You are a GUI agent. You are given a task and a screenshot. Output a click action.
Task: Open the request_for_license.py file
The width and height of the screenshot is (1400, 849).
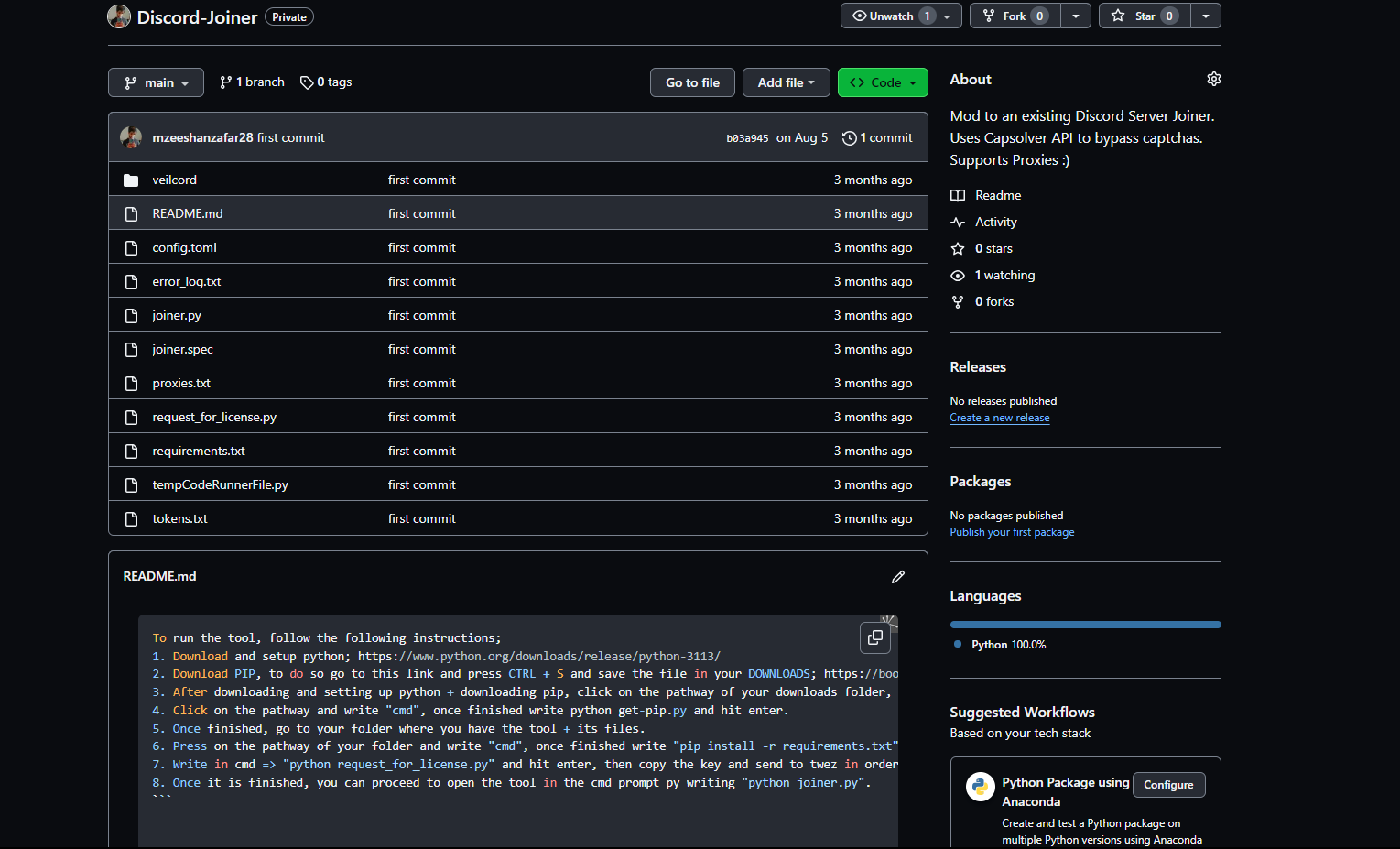tap(214, 417)
